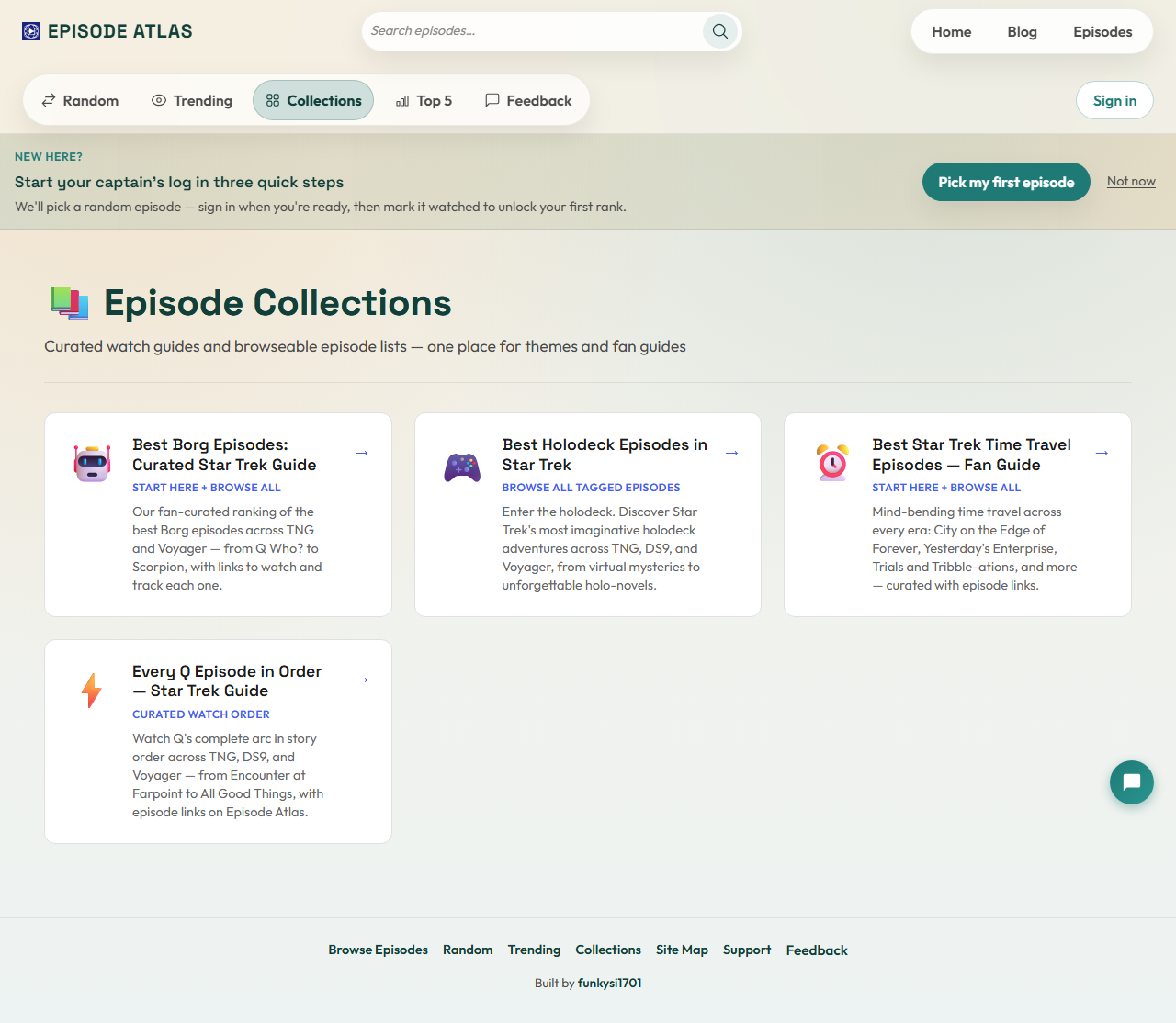The image size is (1176, 1023).
Task: Open the Top 5 tab
Action: tap(424, 101)
